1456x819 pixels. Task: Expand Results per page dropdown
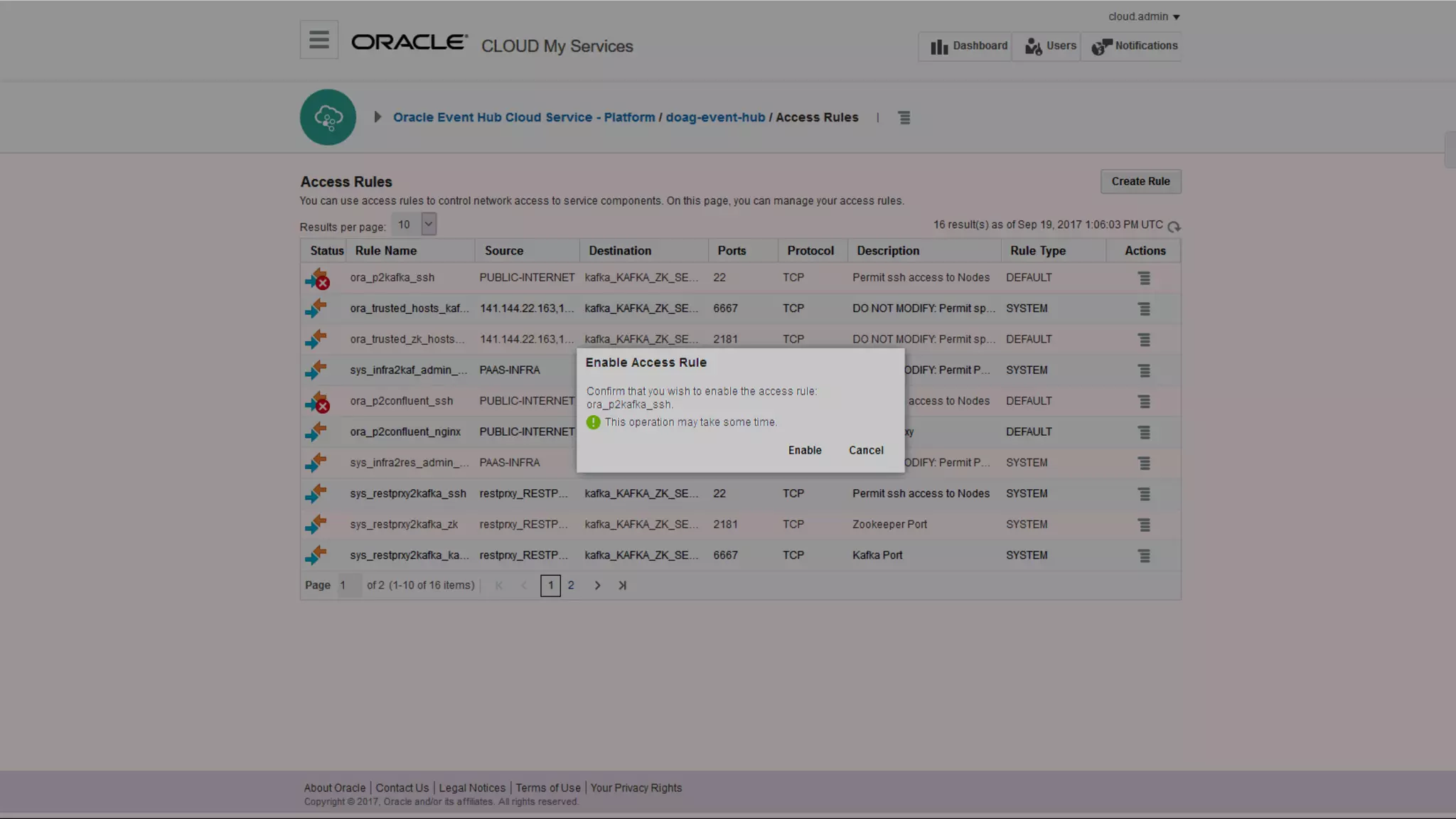tap(428, 224)
